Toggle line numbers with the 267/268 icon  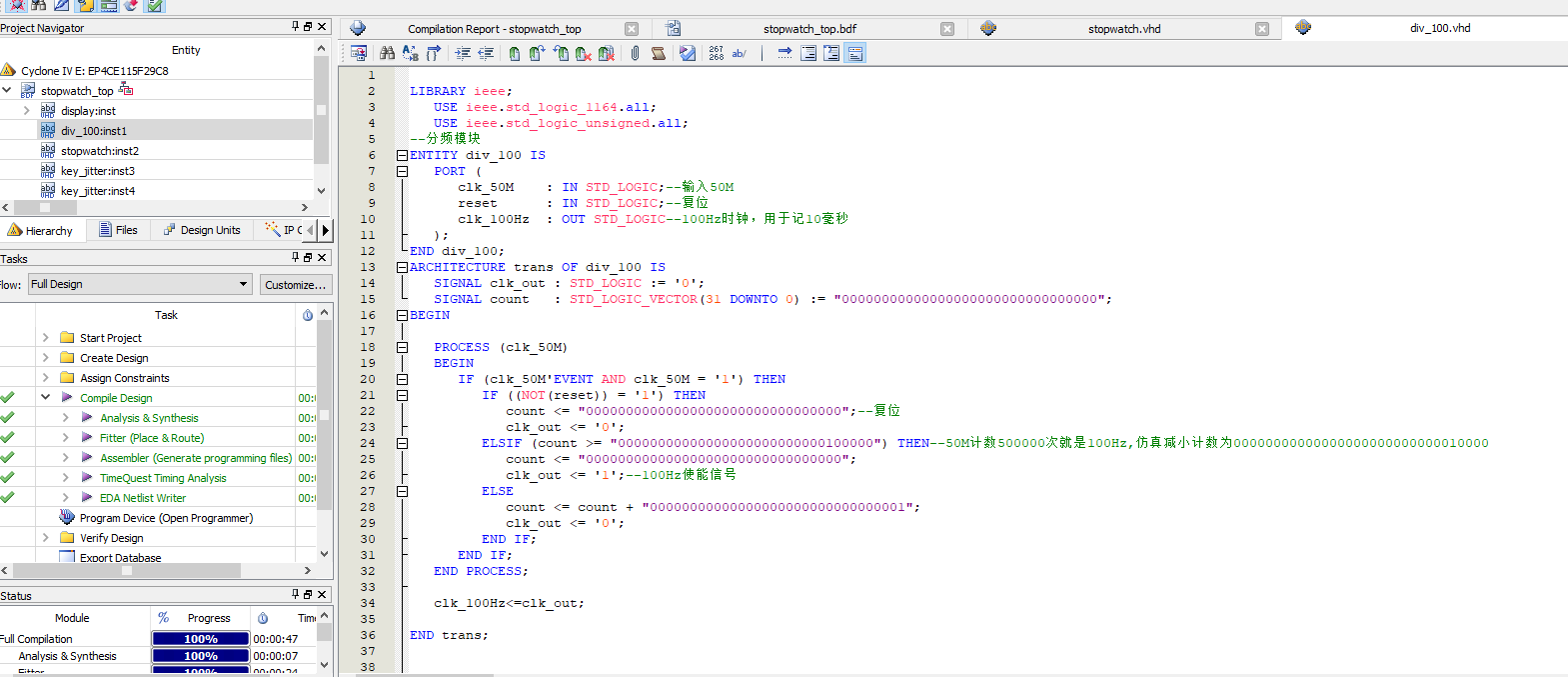717,53
